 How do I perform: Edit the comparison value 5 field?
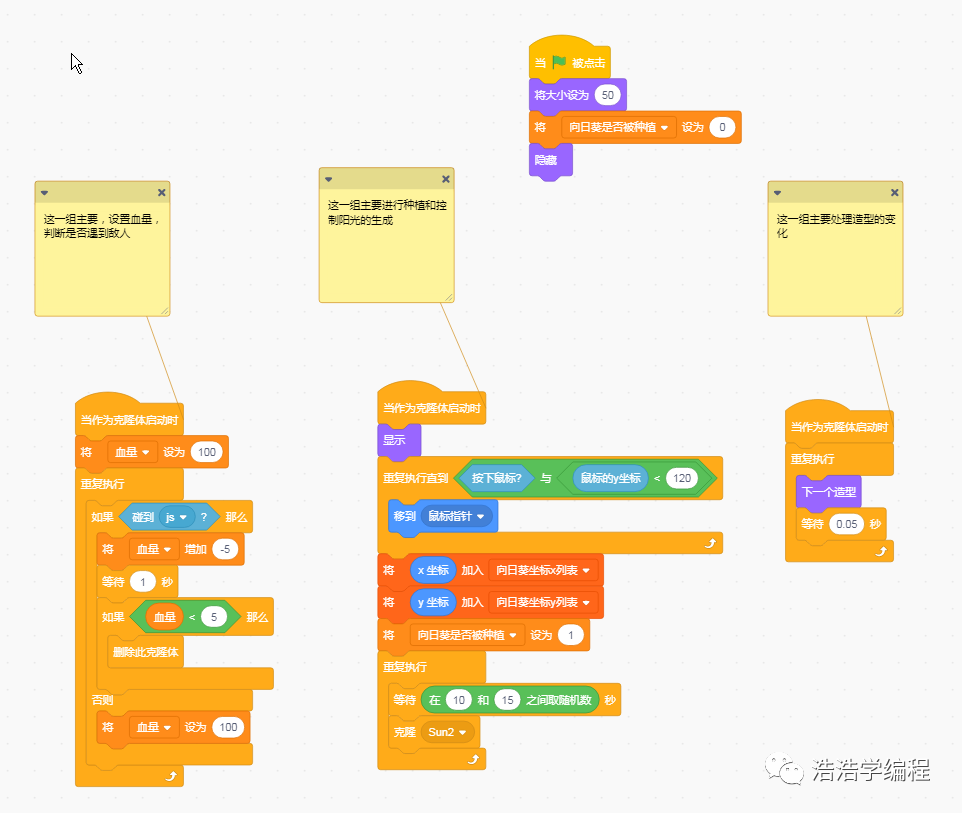click(x=214, y=617)
